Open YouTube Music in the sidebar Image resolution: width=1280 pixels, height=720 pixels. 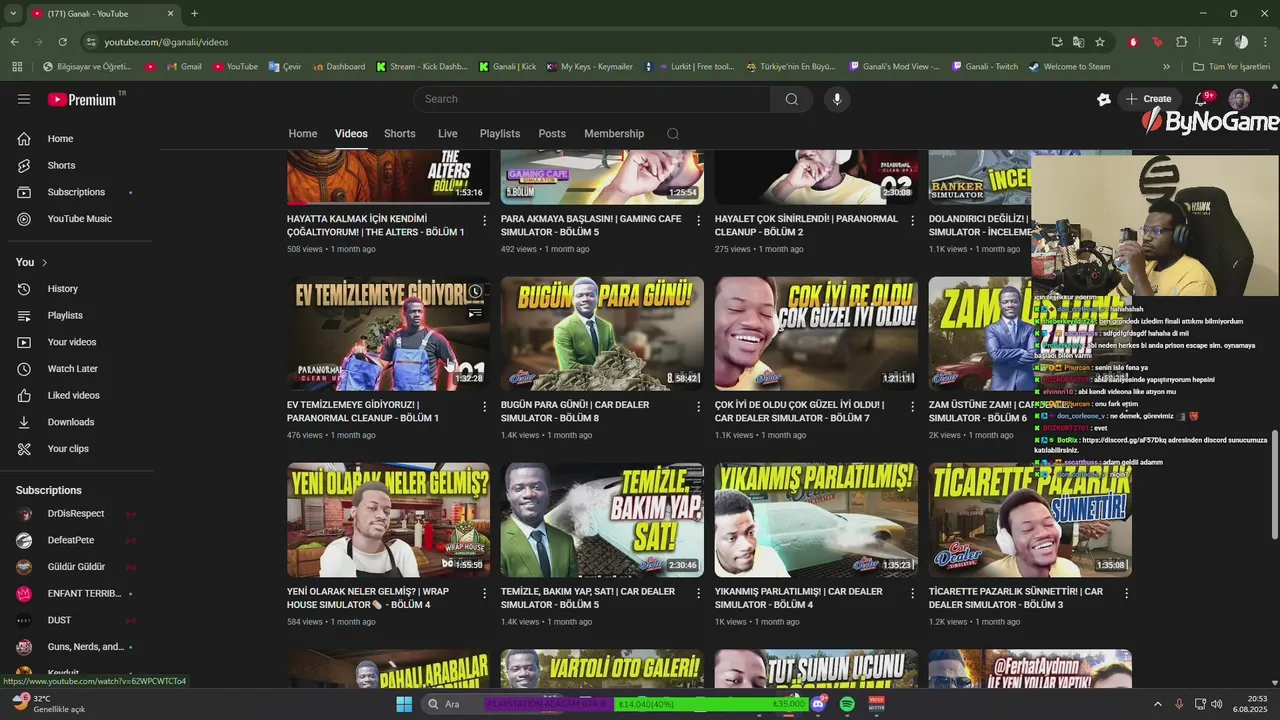80,219
